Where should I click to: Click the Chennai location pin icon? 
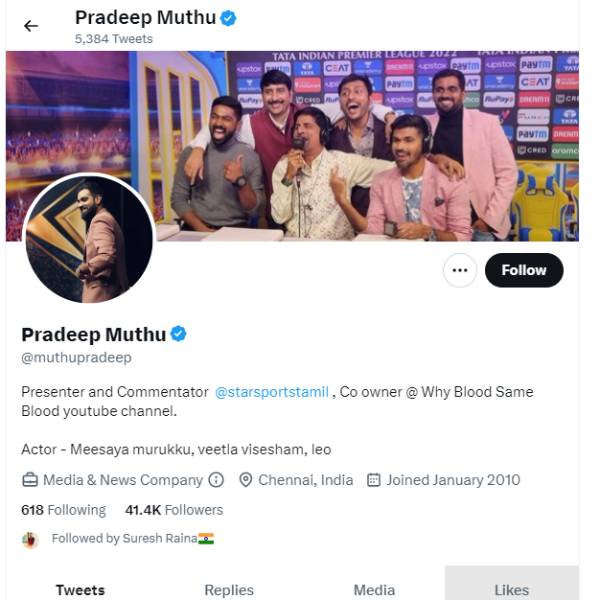246,480
